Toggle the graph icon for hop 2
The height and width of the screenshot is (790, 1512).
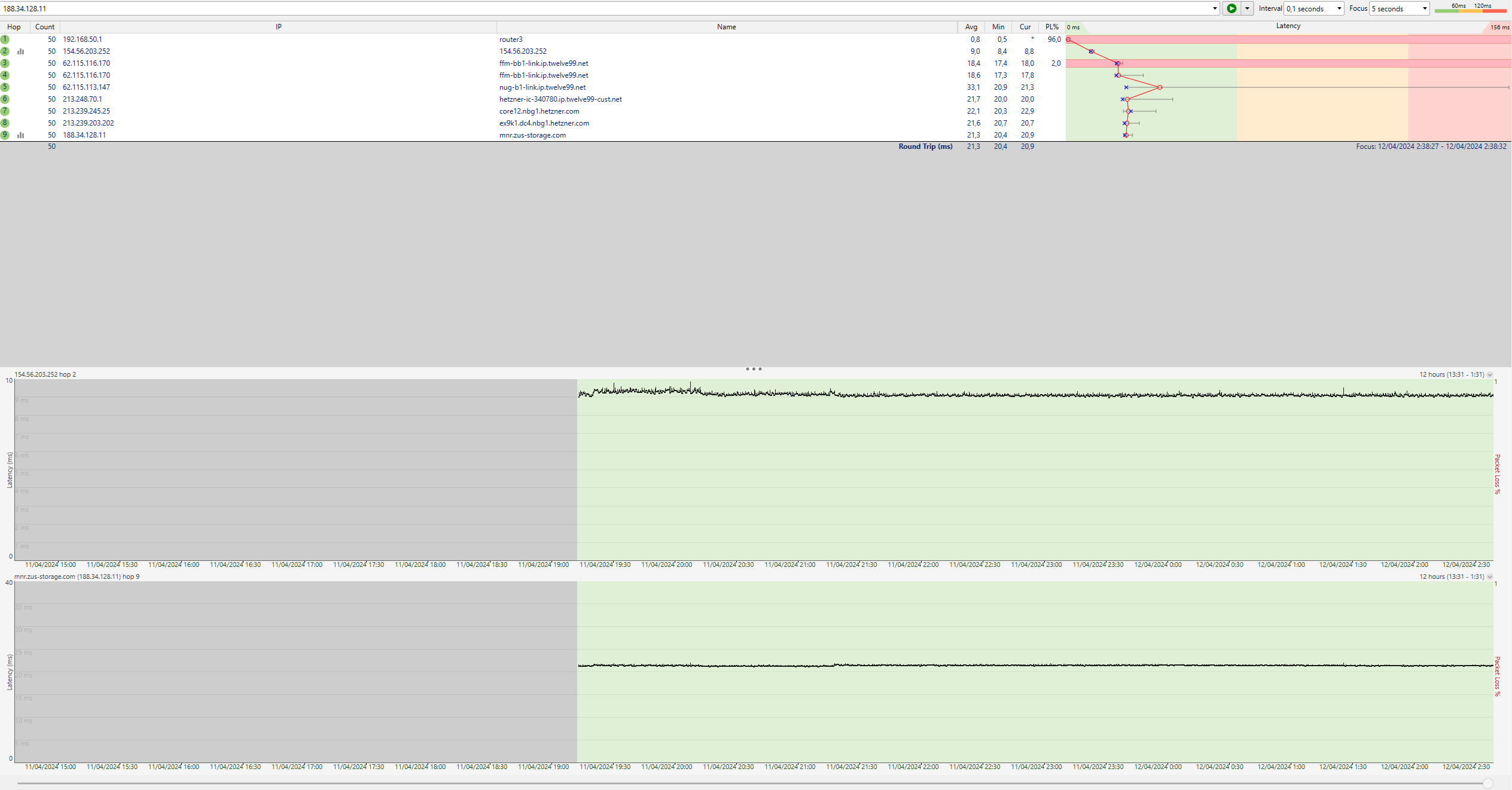[x=21, y=51]
